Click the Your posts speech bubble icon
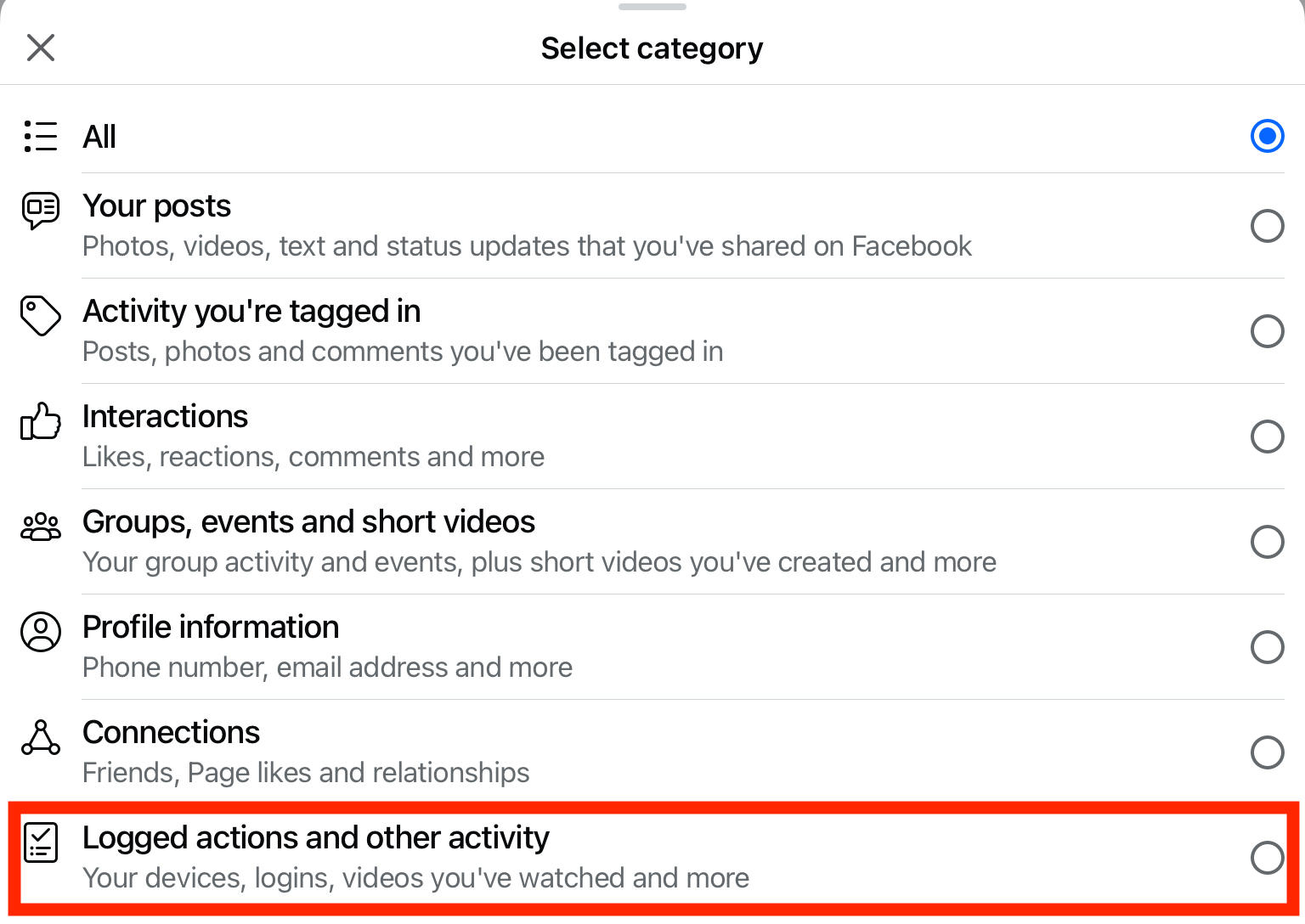This screenshot has width=1305, height=924. pyautogui.click(x=41, y=211)
